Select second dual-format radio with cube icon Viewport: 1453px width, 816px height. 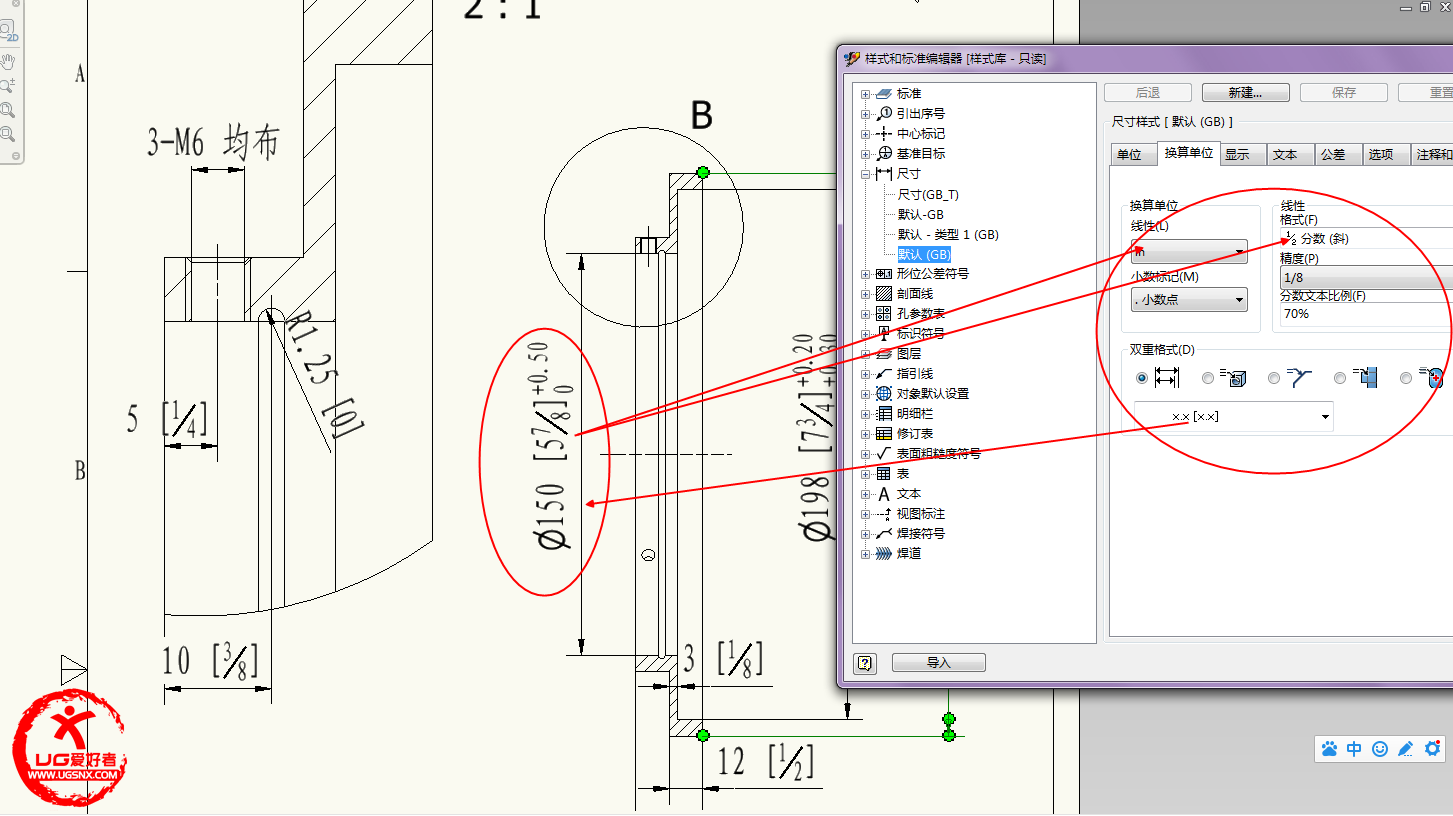(x=1208, y=378)
